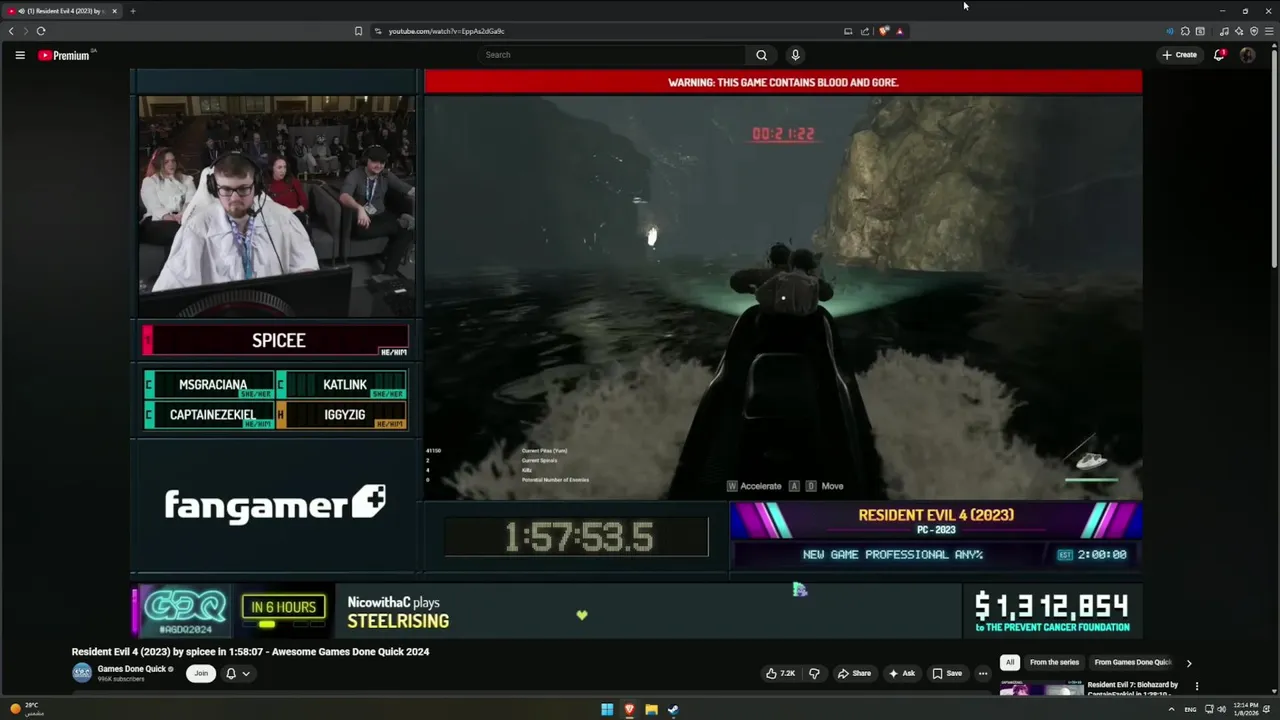Open the account avatar menu
The height and width of the screenshot is (720, 1280).
point(1247,55)
